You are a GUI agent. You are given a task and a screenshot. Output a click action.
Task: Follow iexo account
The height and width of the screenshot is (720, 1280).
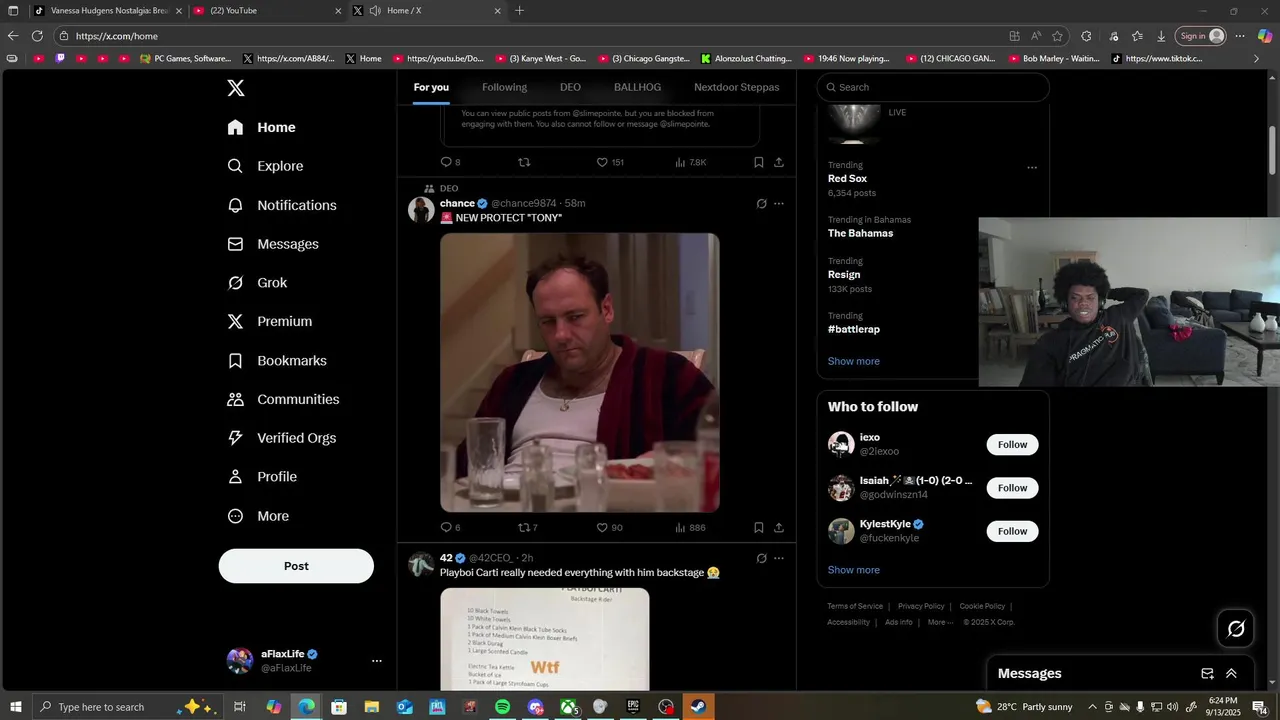[1012, 444]
